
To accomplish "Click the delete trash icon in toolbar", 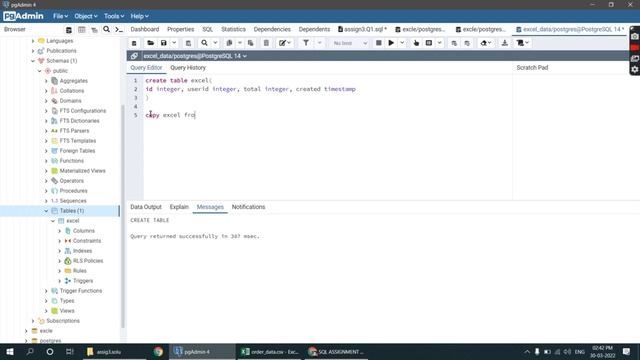I will pyautogui.click(x=266, y=43).
